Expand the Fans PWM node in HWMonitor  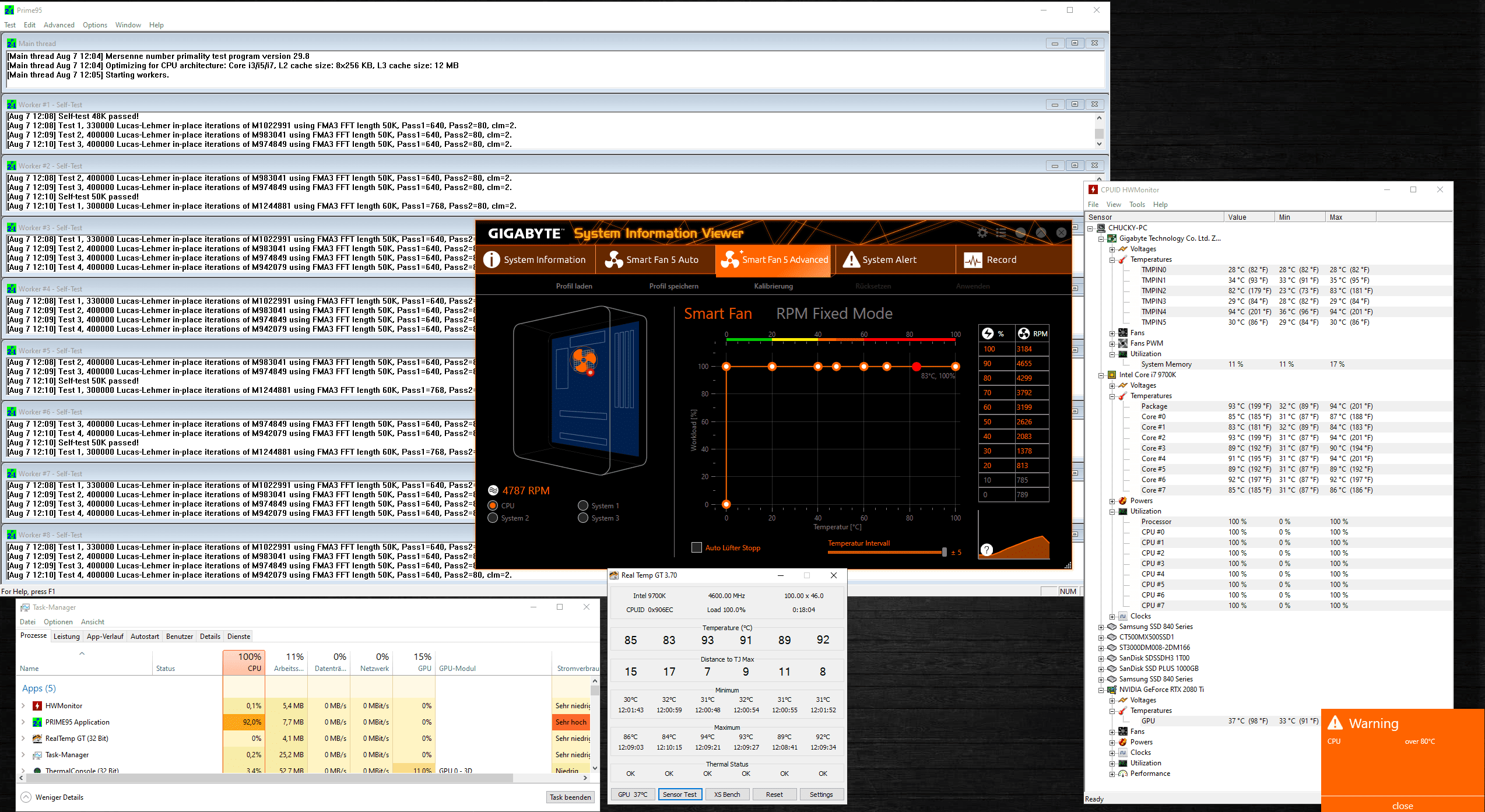coord(1112,344)
